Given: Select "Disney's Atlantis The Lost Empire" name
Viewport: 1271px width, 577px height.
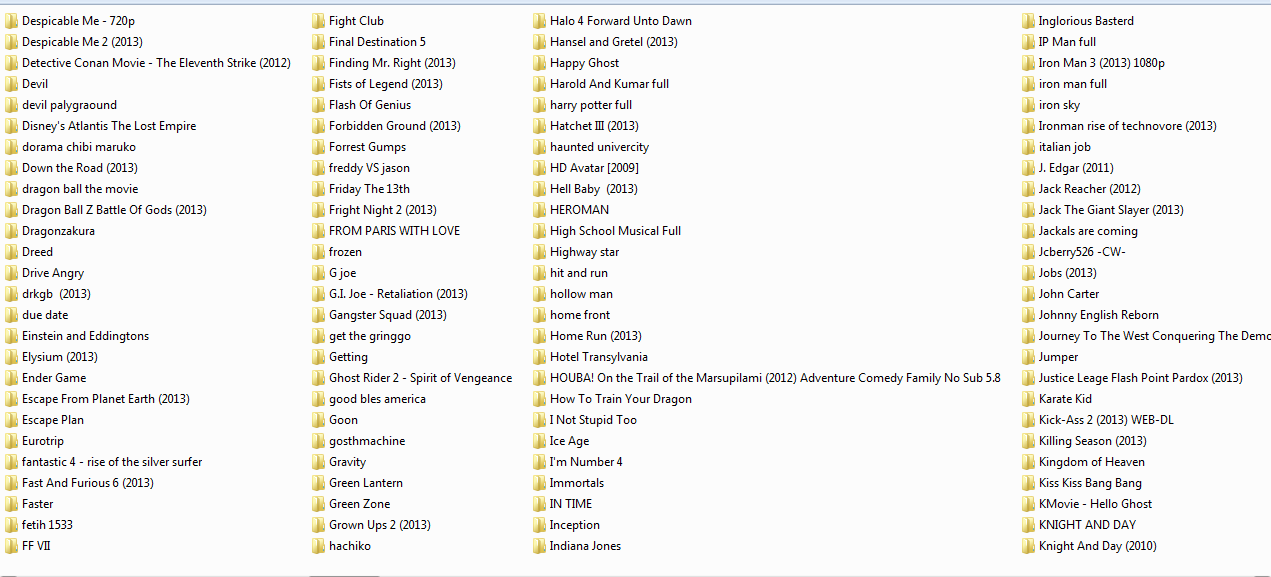Looking at the screenshot, I should pyautogui.click(x=109, y=126).
